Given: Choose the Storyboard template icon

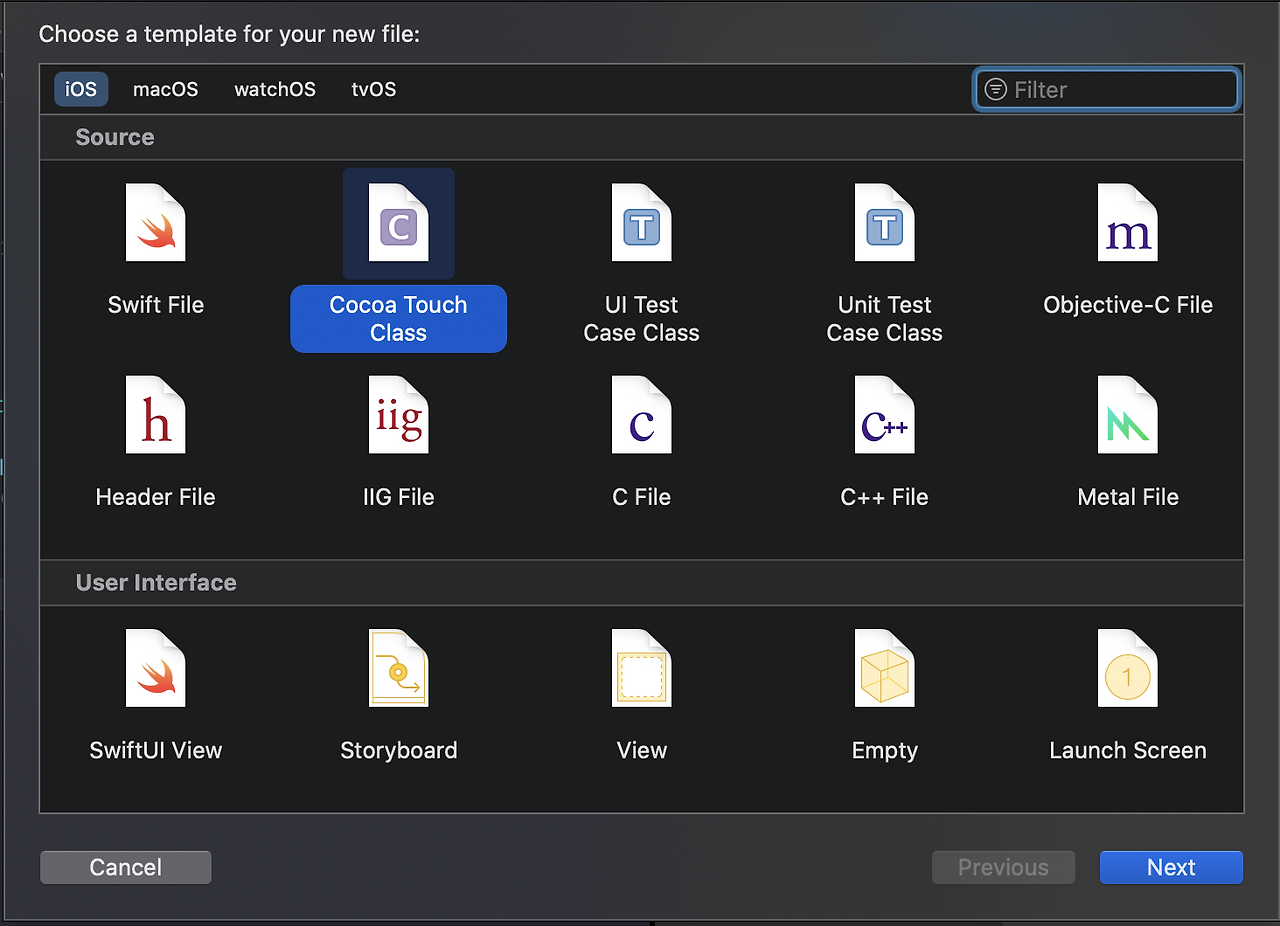Looking at the screenshot, I should click(x=398, y=668).
